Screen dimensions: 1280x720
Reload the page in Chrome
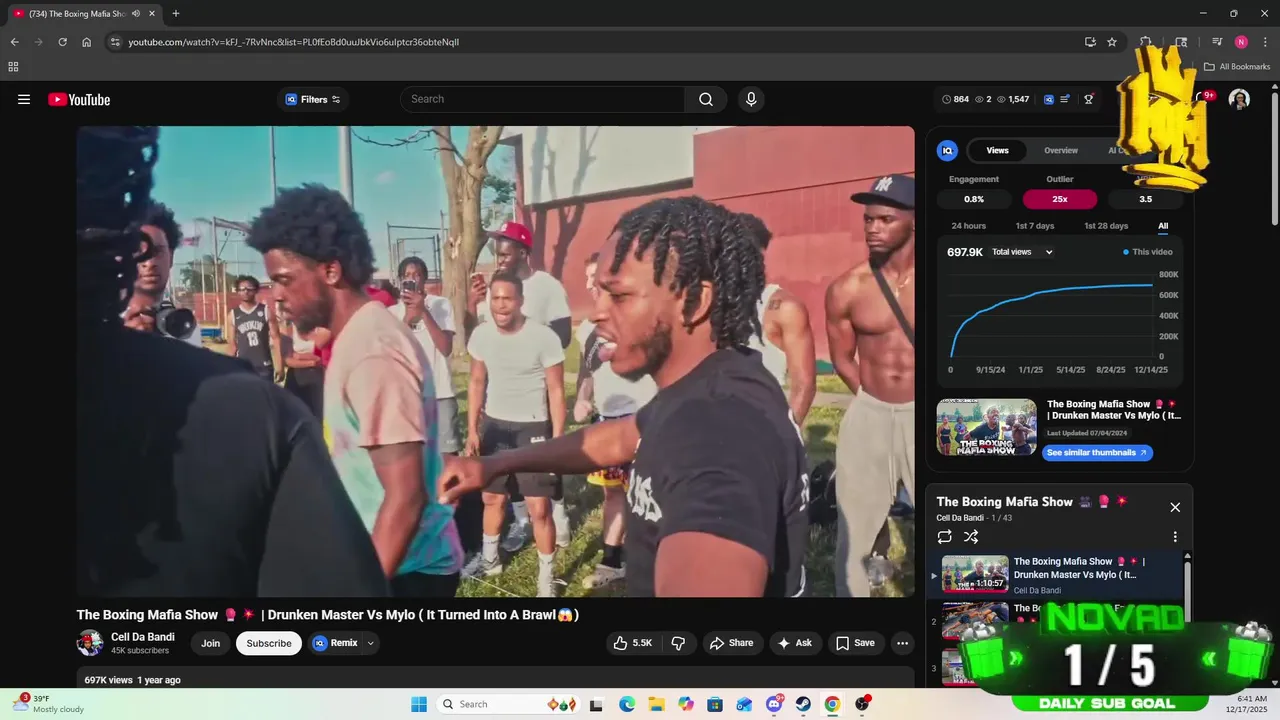click(62, 42)
